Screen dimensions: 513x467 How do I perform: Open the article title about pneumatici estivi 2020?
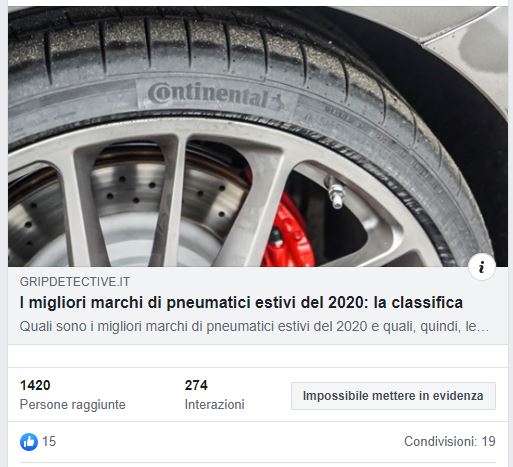tap(241, 303)
